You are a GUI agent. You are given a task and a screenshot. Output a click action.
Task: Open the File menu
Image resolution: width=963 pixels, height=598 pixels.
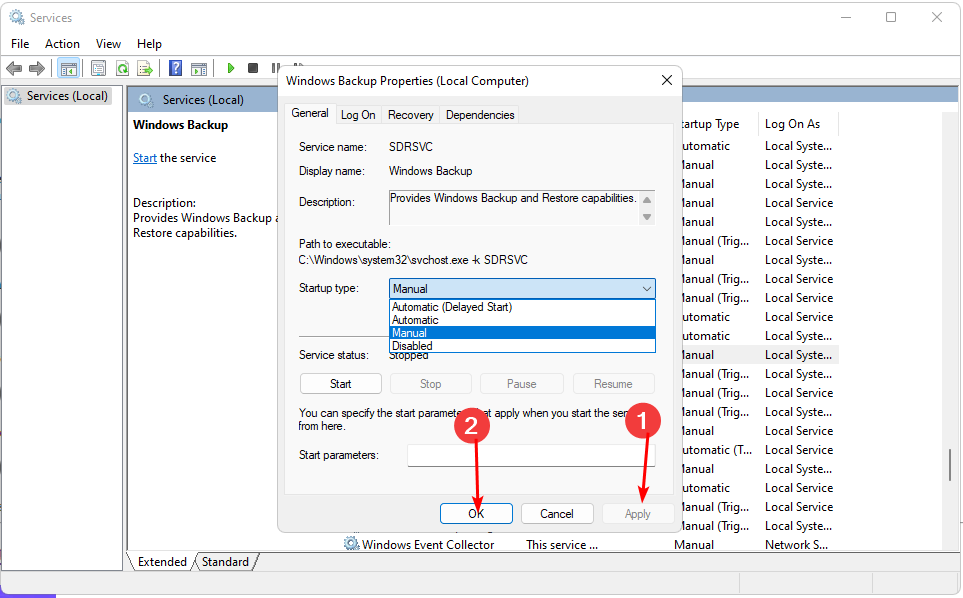click(x=20, y=44)
